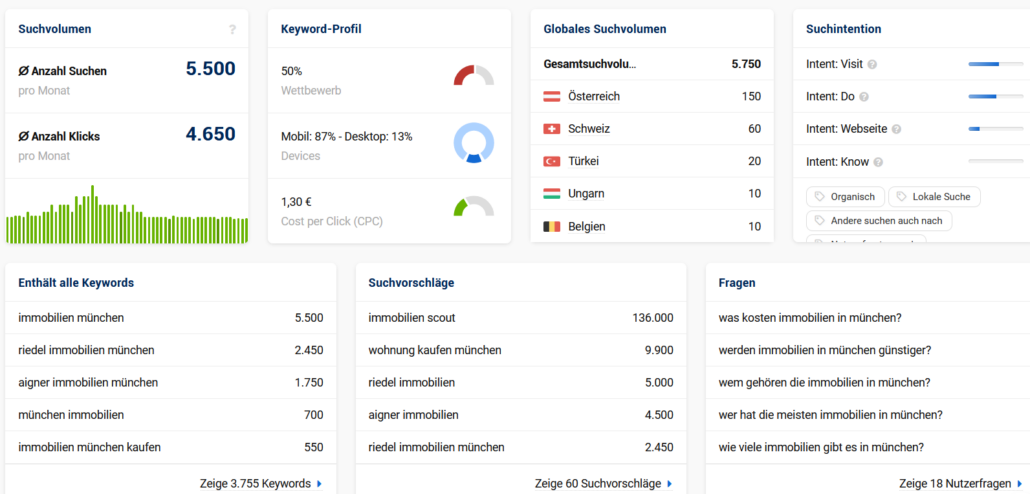This screenshot has height=494, width=1030.
Task: Click the Cost per Click green gauge
Action: point(474,206)
